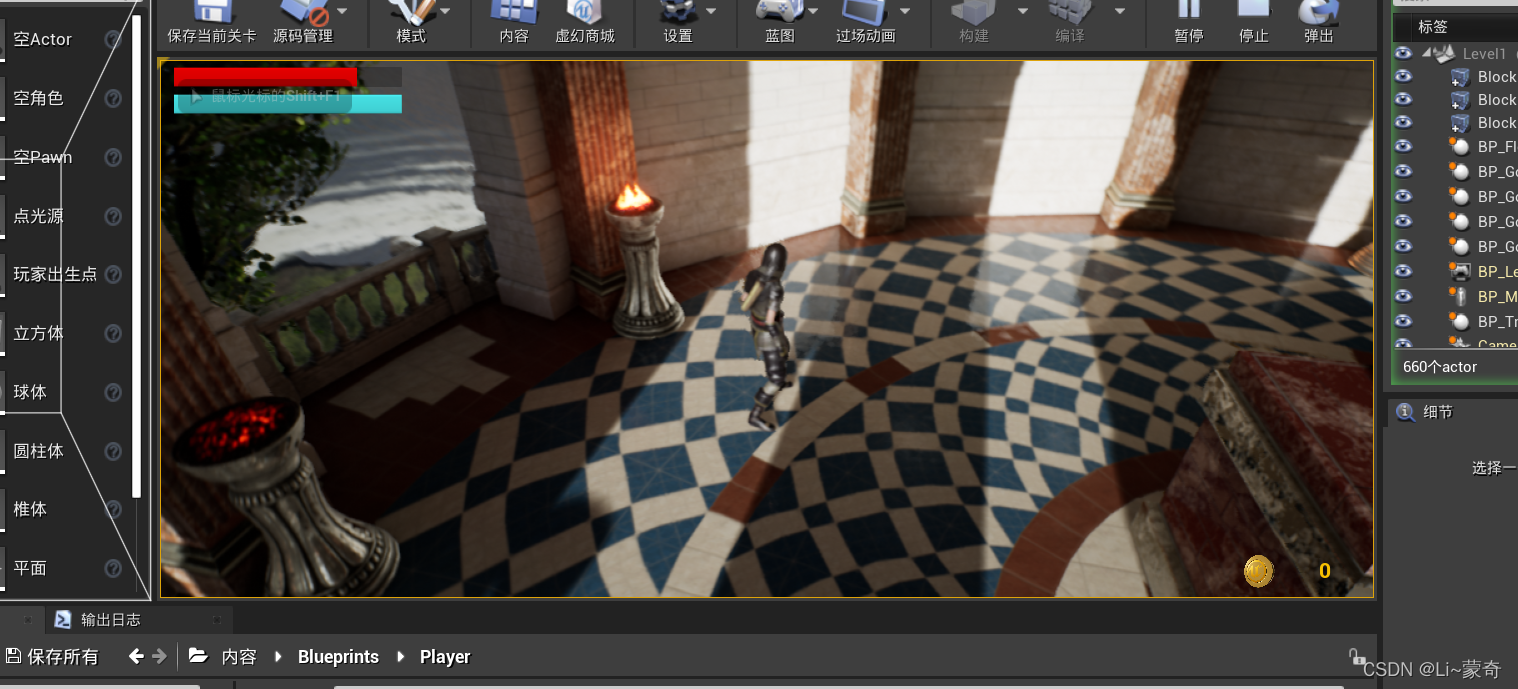
Task: Select 玩家出生点 in the place panel
Action: [55, 274]
